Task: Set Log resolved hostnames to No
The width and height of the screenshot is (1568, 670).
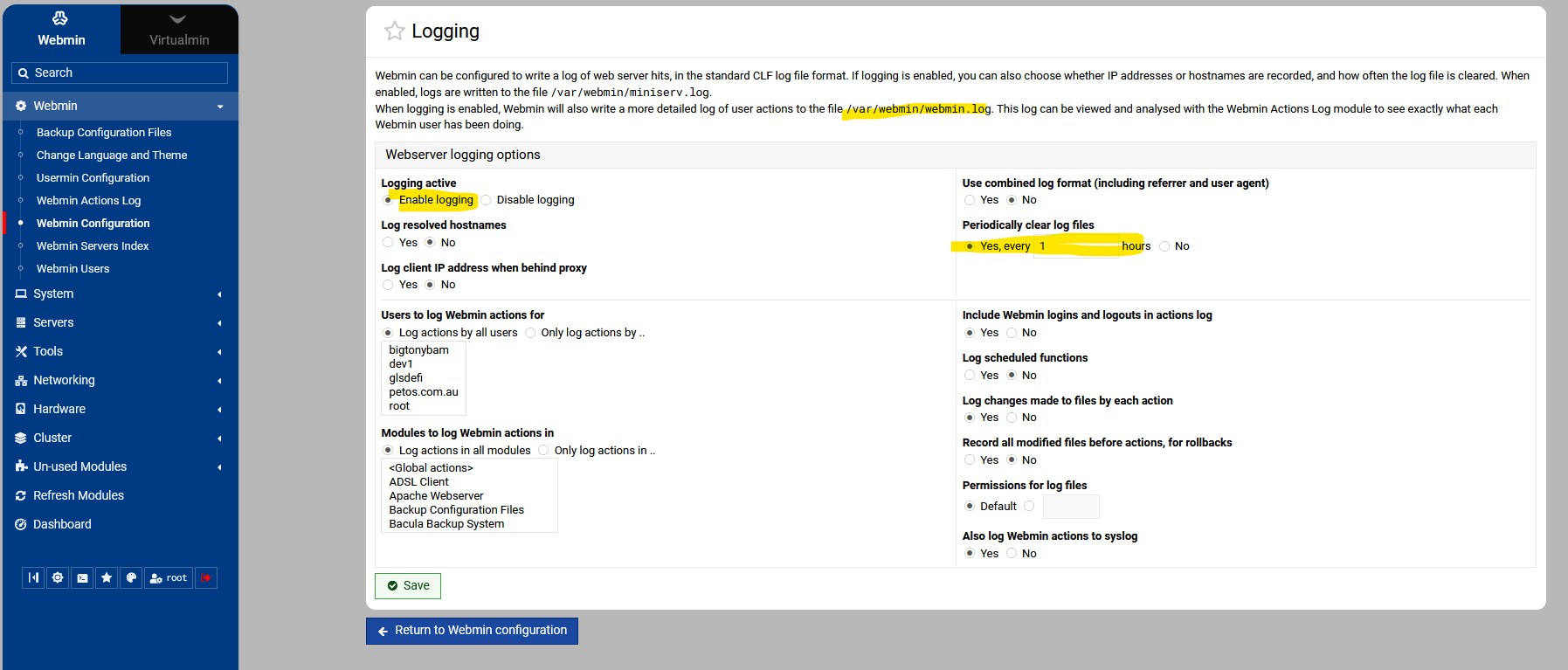Action: [x=430, y=242]
